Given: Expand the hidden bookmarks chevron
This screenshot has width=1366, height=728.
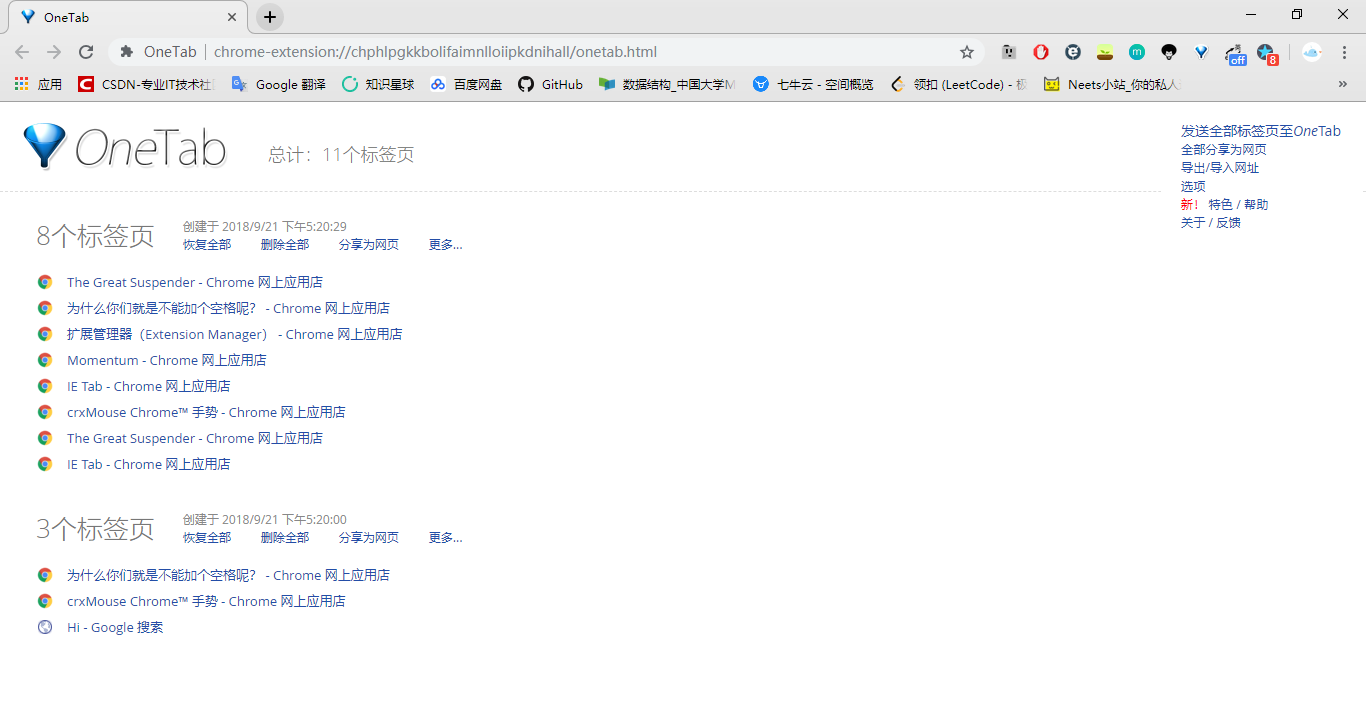Looking at the screenshot, I should click(x=1342, y=85).
